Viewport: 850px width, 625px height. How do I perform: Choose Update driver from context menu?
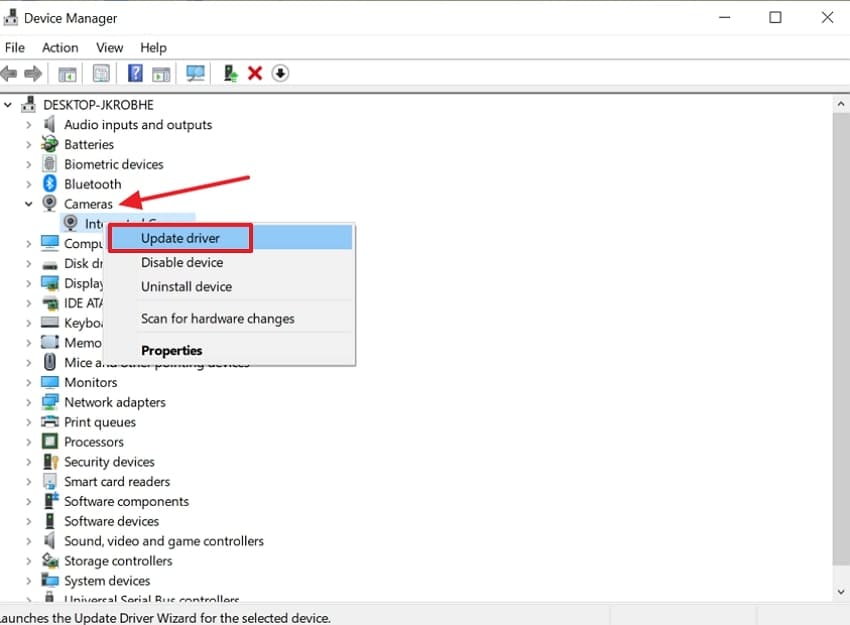[230, 238]
